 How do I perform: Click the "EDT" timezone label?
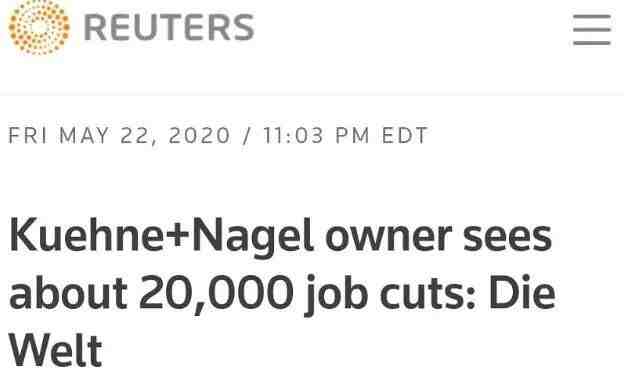coord(405,135)
